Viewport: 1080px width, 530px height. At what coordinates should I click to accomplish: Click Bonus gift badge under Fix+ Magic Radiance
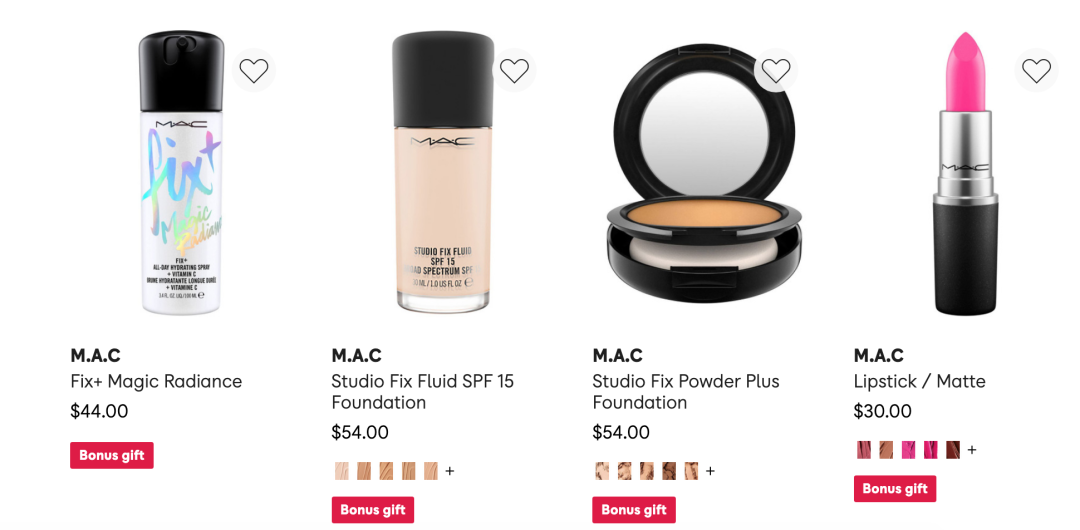[112, 456]
